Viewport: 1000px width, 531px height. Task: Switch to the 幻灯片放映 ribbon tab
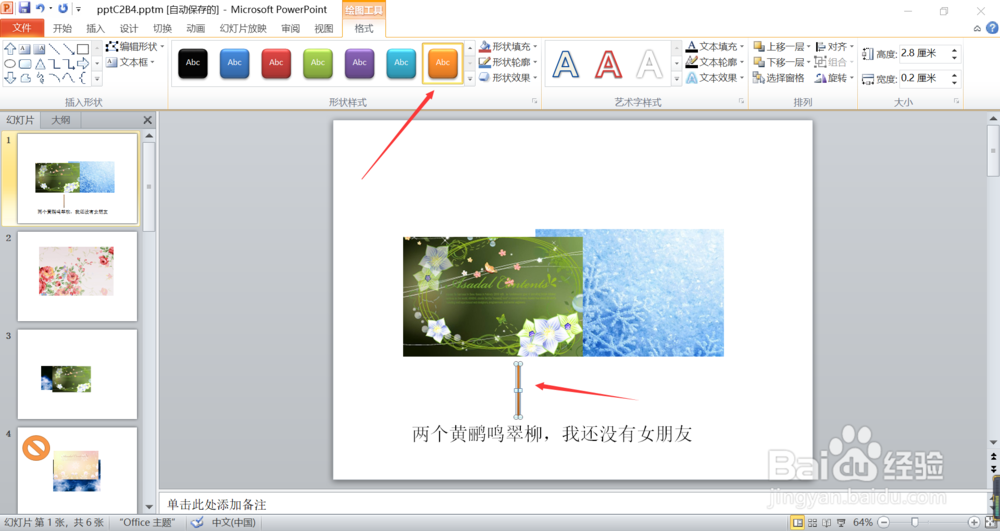[x=243, y=28]
